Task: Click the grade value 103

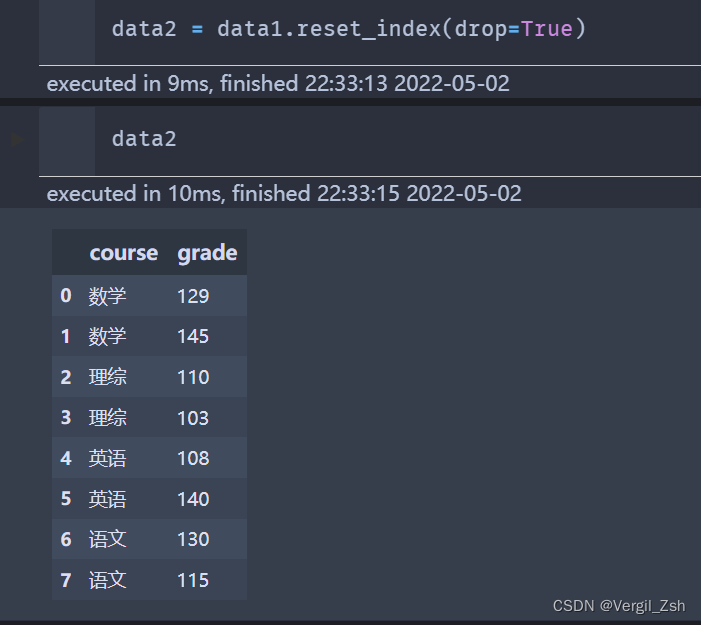Action: (193, 418)
